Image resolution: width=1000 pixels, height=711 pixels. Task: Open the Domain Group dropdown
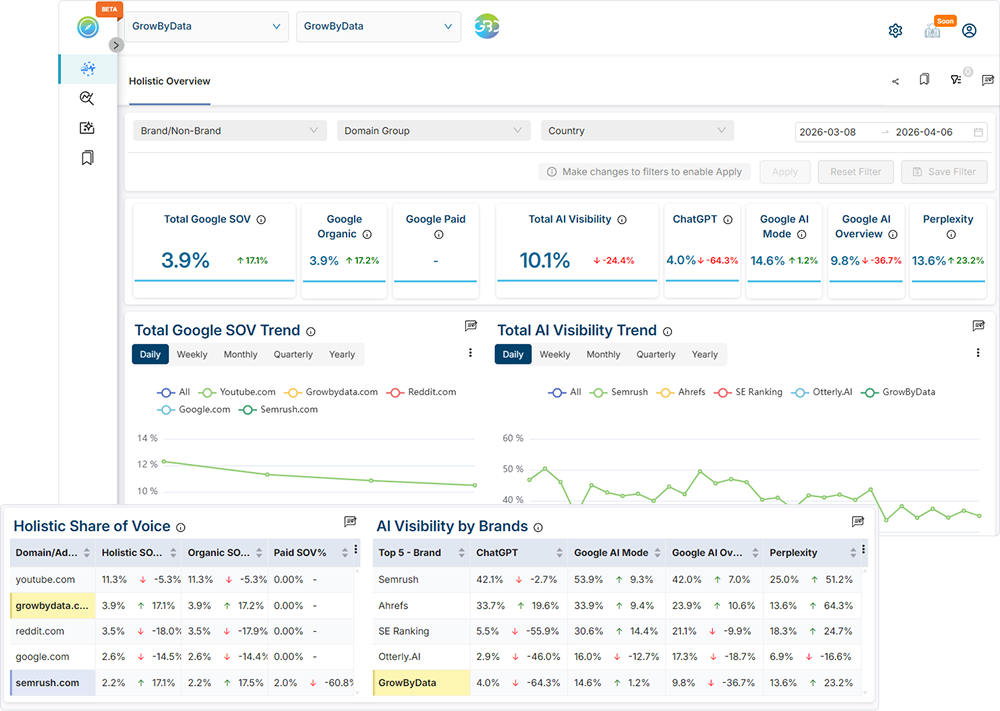point(434,131)
